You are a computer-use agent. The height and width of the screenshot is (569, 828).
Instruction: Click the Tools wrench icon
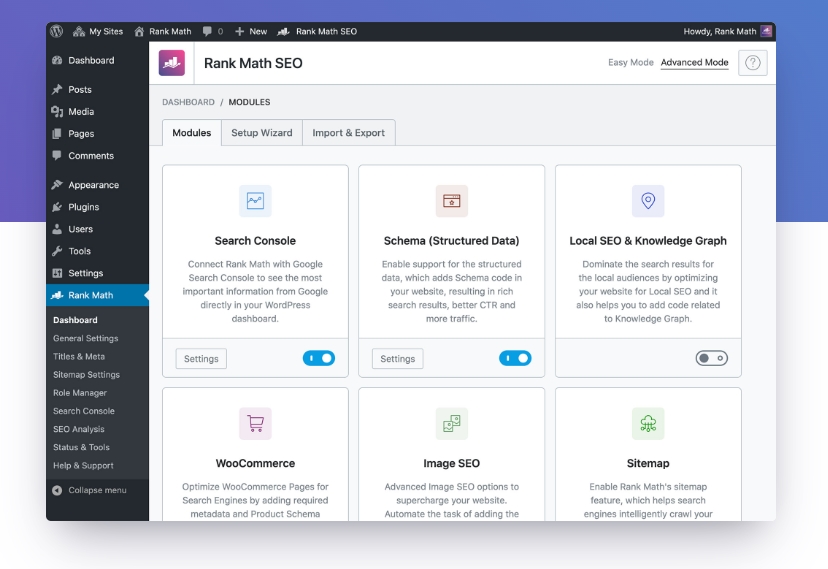pos(57,251)
